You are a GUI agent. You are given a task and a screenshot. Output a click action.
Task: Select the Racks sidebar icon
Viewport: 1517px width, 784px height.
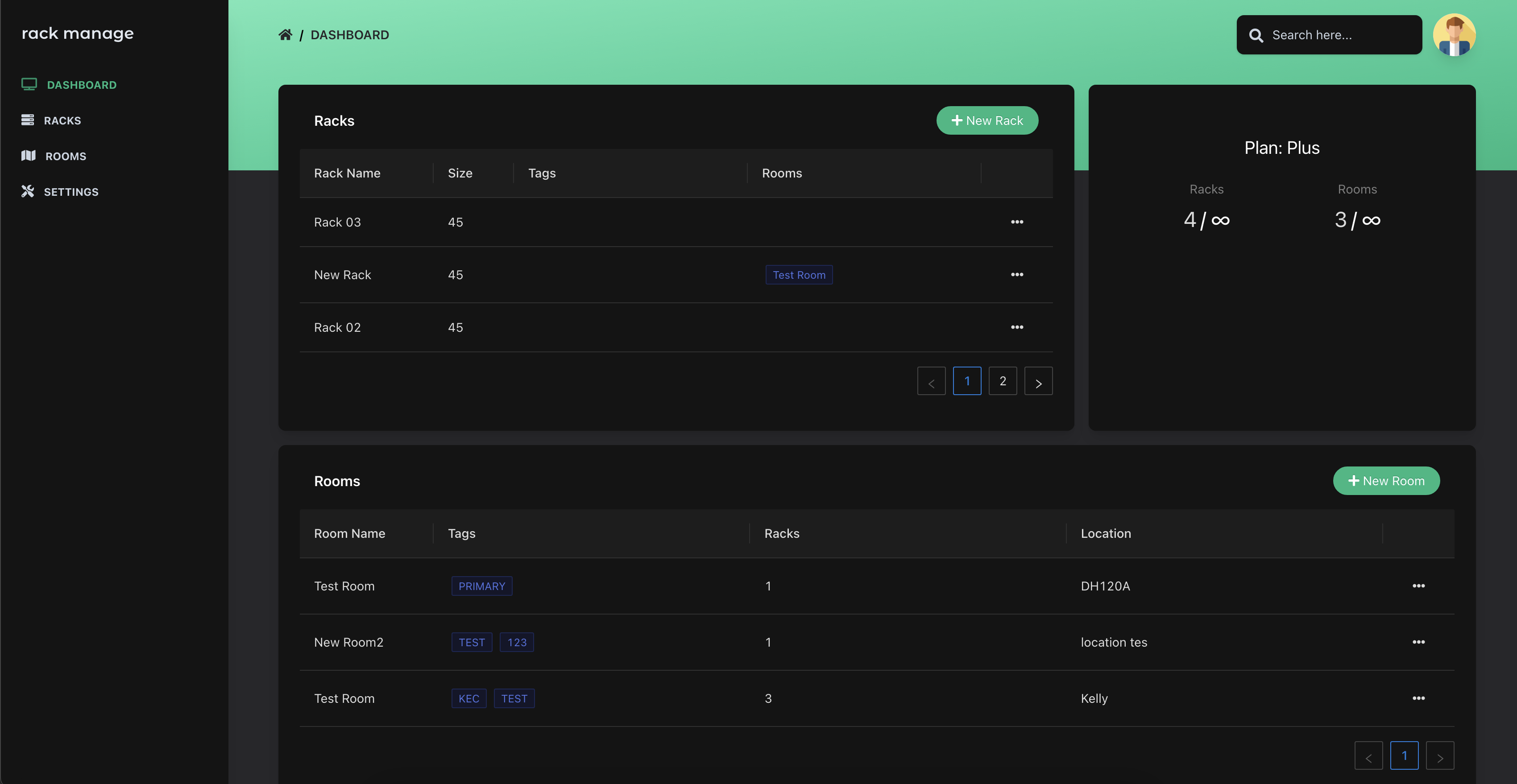point(28,120)
